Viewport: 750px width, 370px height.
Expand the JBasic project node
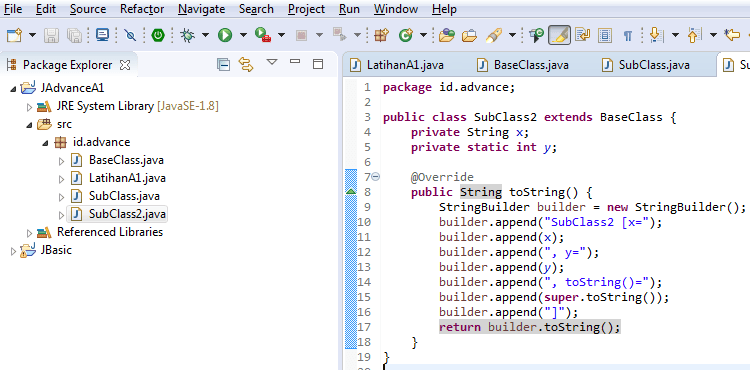[x=13, y=250]
